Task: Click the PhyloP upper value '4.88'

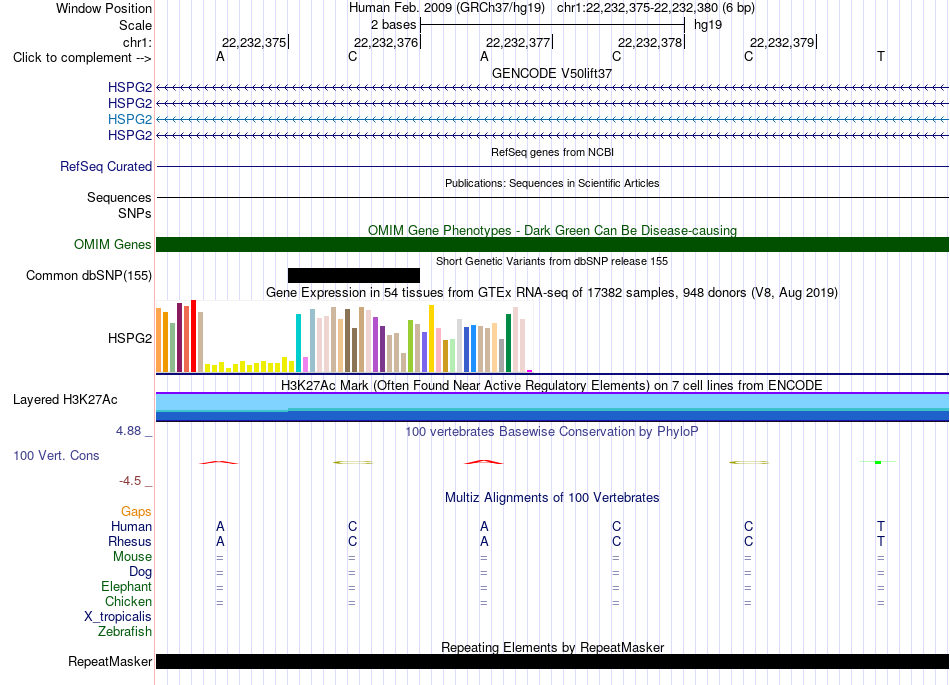Action: 128,431
